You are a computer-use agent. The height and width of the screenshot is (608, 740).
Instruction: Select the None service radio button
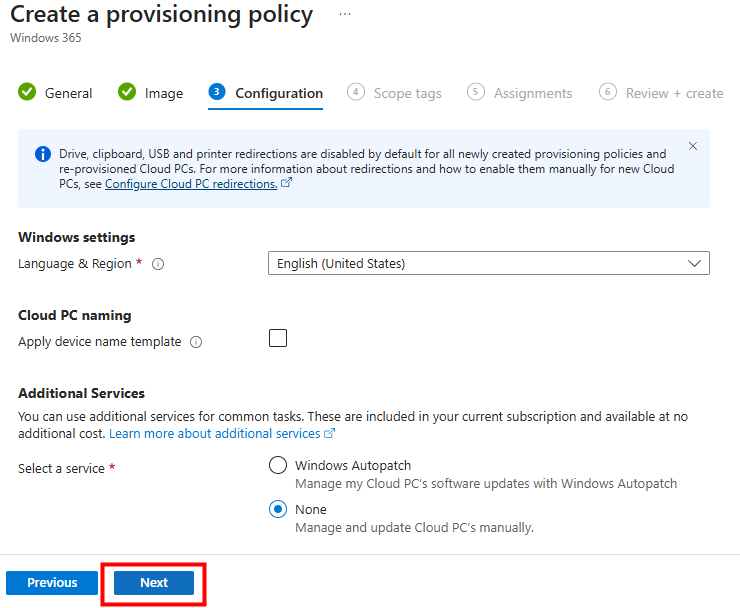point(279,509)
